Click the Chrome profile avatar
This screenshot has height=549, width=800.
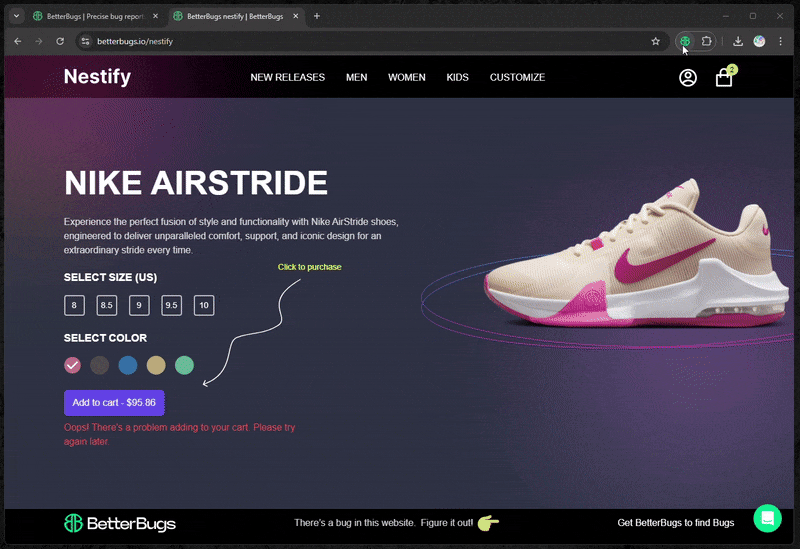click(x=759, y=41)
